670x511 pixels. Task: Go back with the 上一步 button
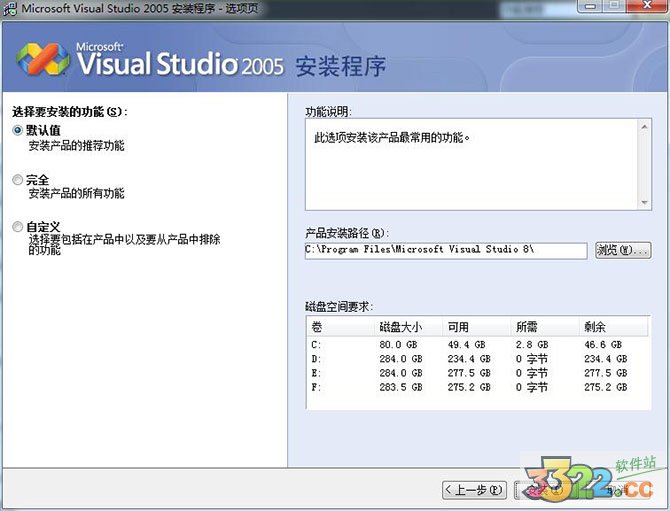tap(474, 490)
